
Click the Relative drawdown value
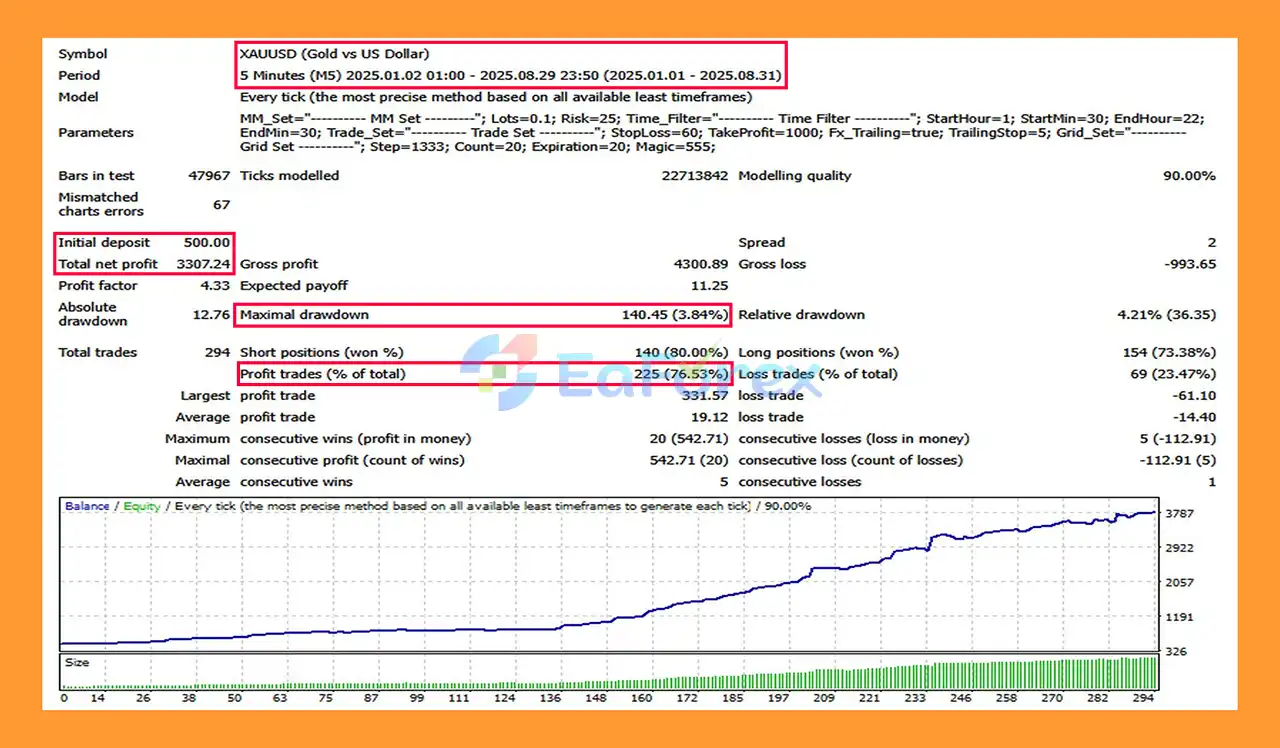coord(1166,315)
